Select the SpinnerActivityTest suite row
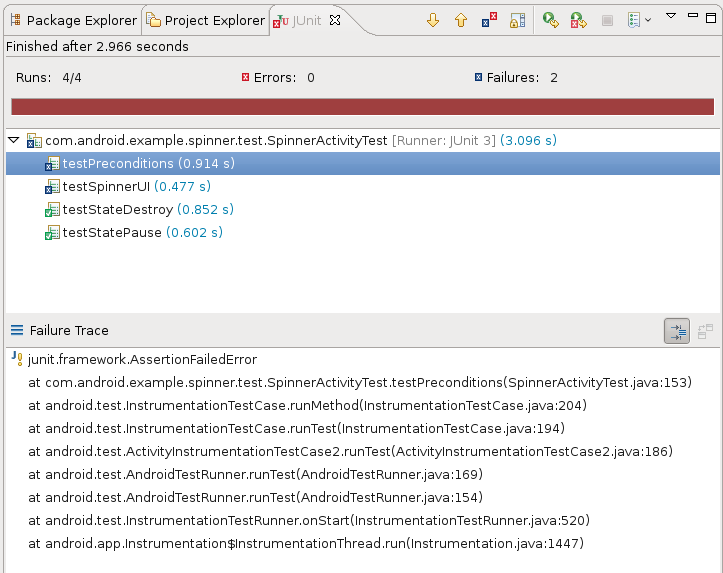The image size is (723, 573). pos(362,140)
